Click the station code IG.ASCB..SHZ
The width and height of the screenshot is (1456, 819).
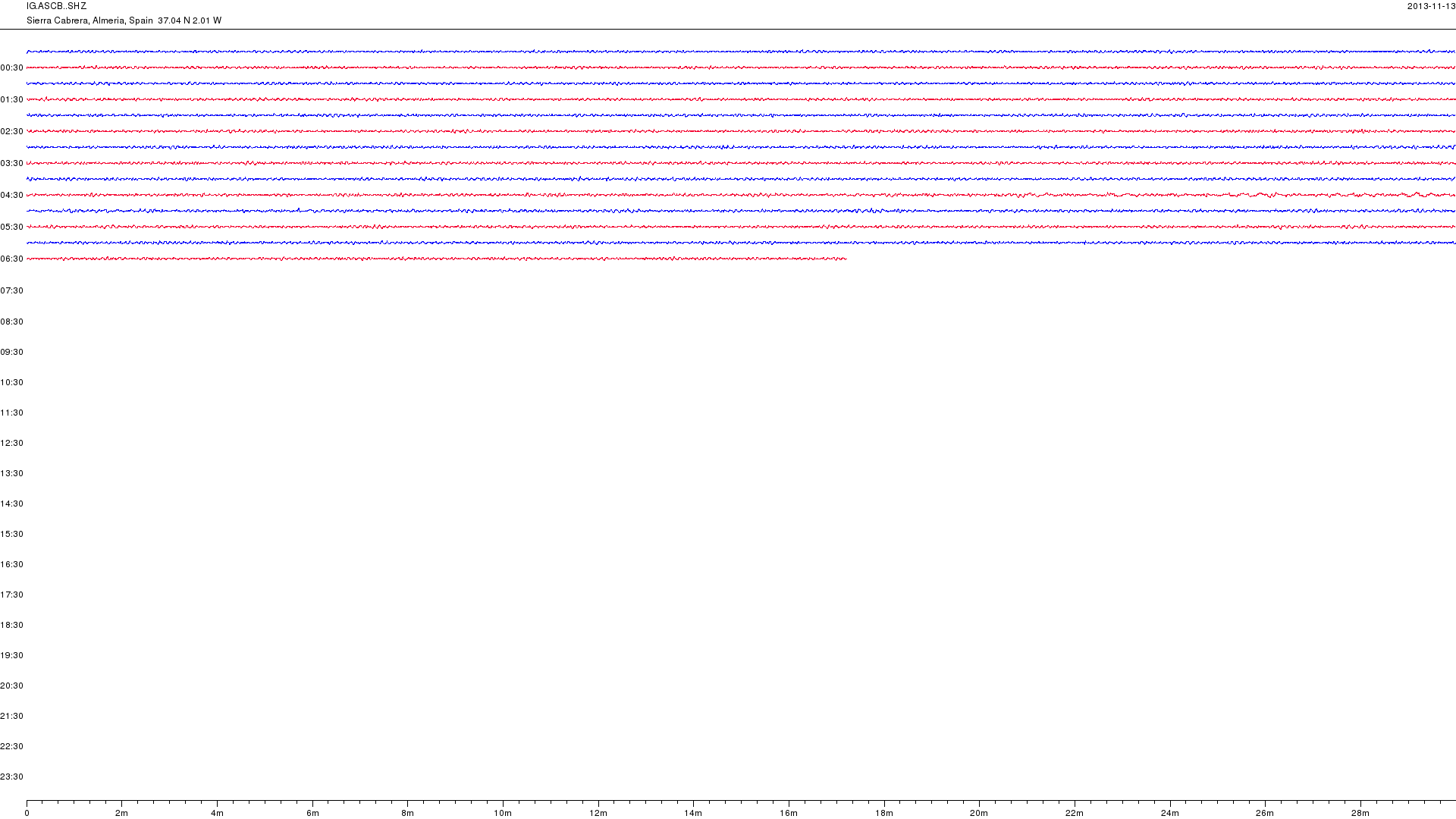click(x=56, y=6)
